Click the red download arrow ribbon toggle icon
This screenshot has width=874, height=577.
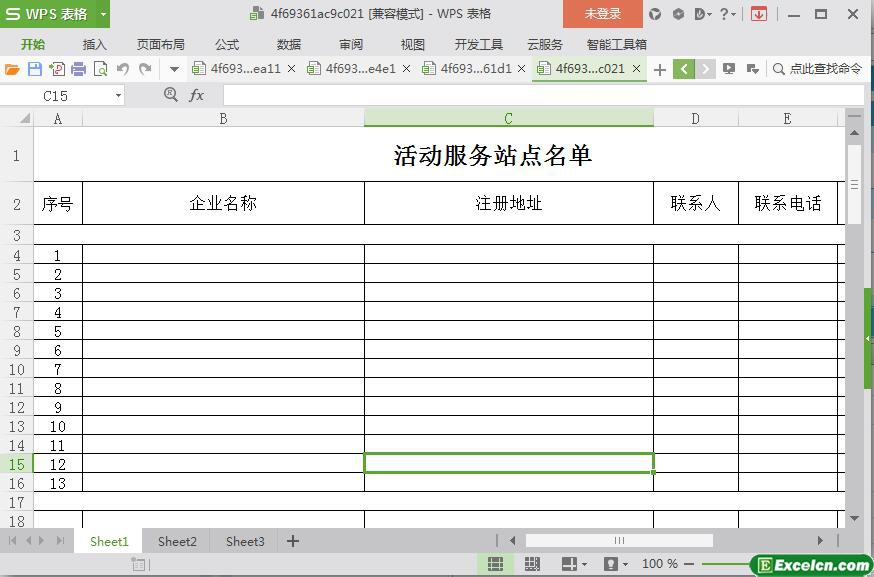point(759,14)
